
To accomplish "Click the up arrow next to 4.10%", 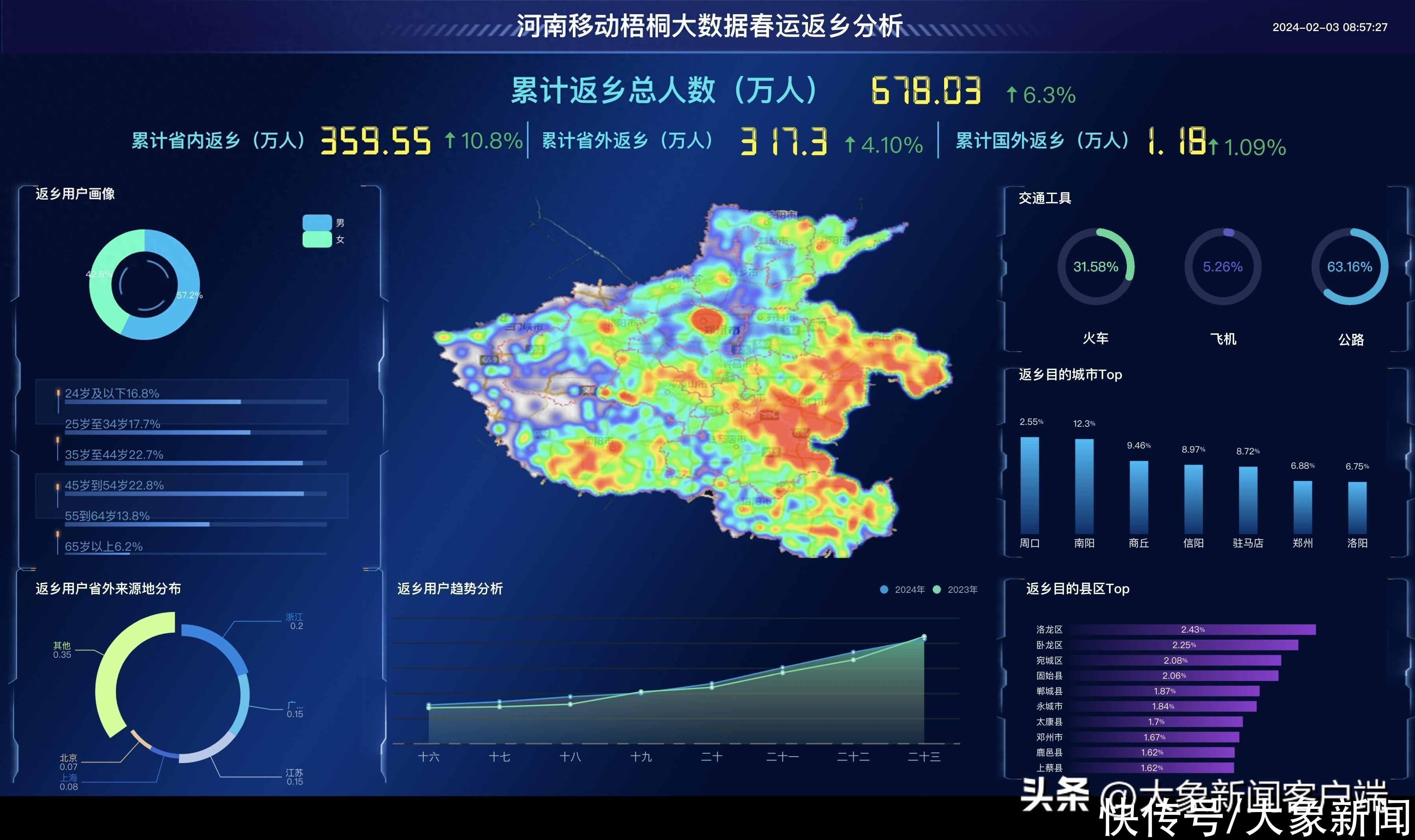I will click(x=850, y=144).
